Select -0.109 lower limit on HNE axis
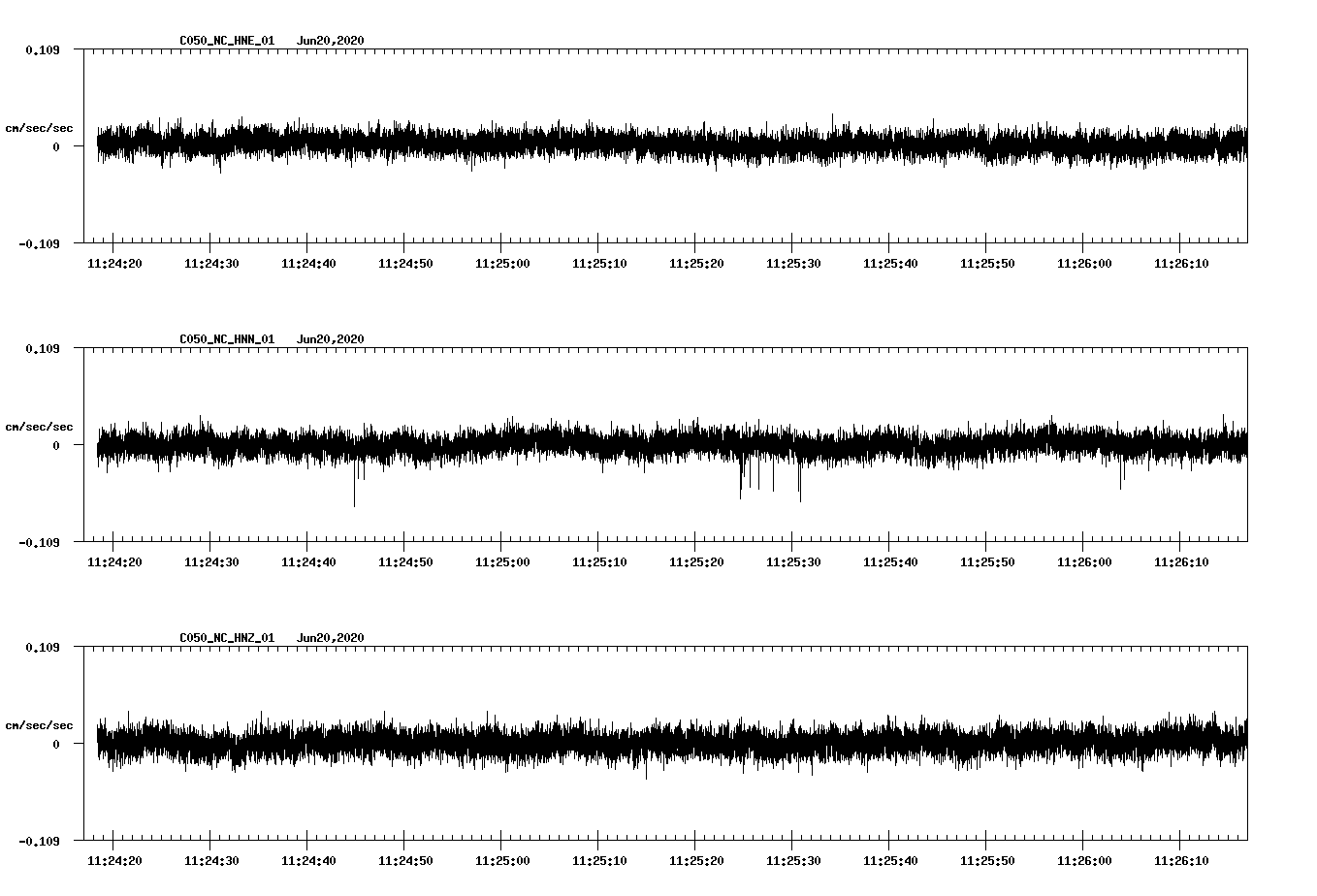 click(x=39, y=243)
